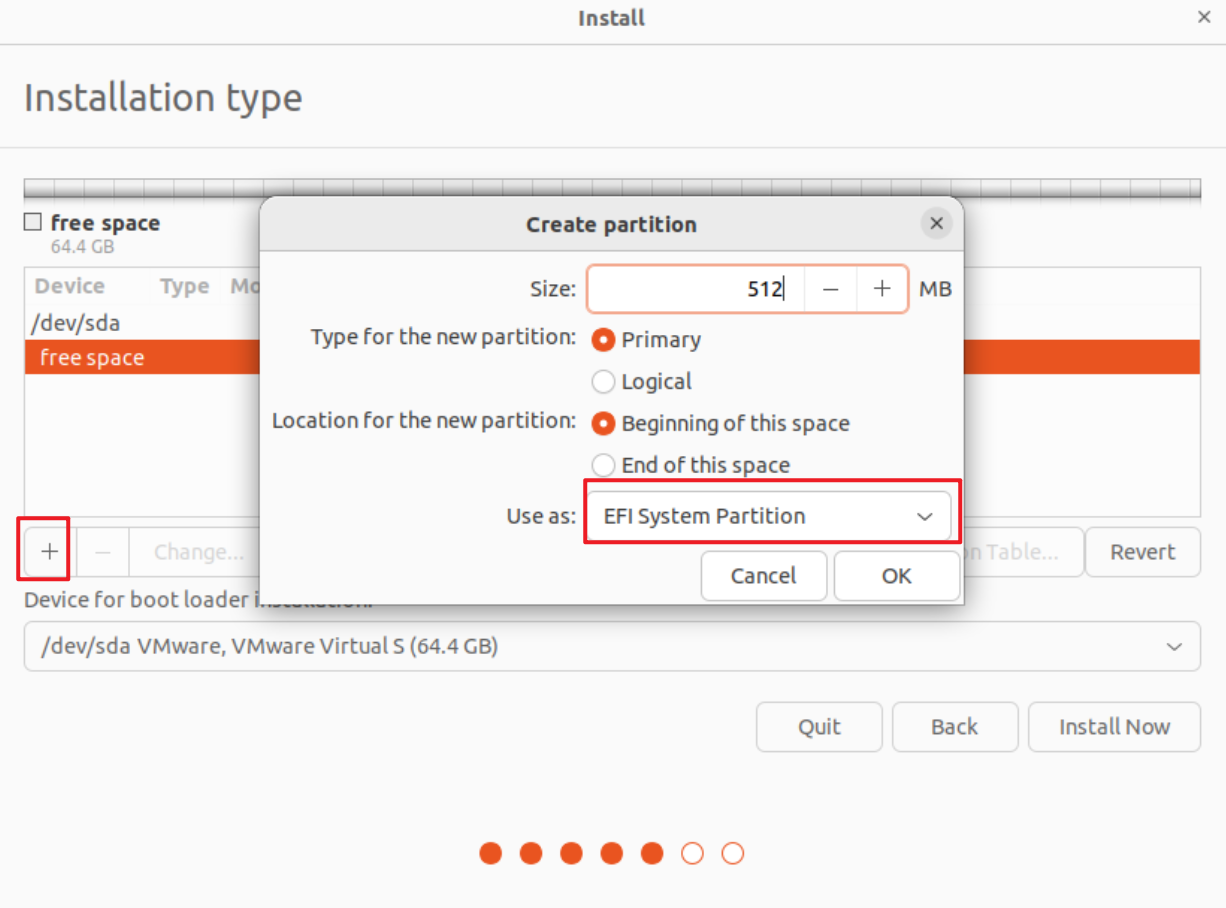Decrease partition size with minus stepper
This screenshot has width=1226, height=908.
coord(830,289)
